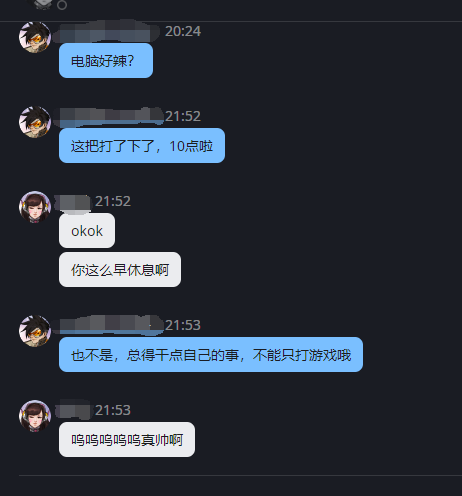Screen dimensions: 462x496
Task: Open the D.Va avatar above '呜呜呜呜呜真帅啊'
Action: tap(35, 416)
